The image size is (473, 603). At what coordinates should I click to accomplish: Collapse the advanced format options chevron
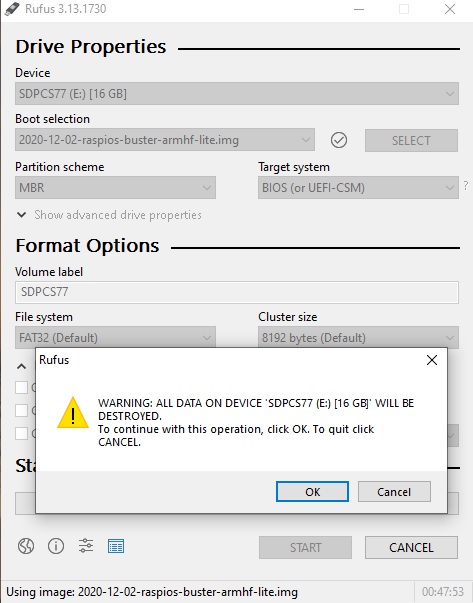[x=22, y=366]
